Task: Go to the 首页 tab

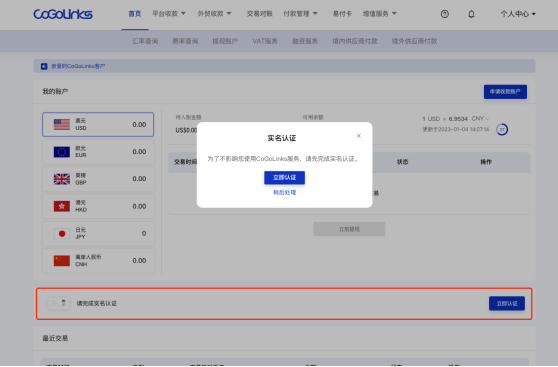Action: (x=135, y=14)
